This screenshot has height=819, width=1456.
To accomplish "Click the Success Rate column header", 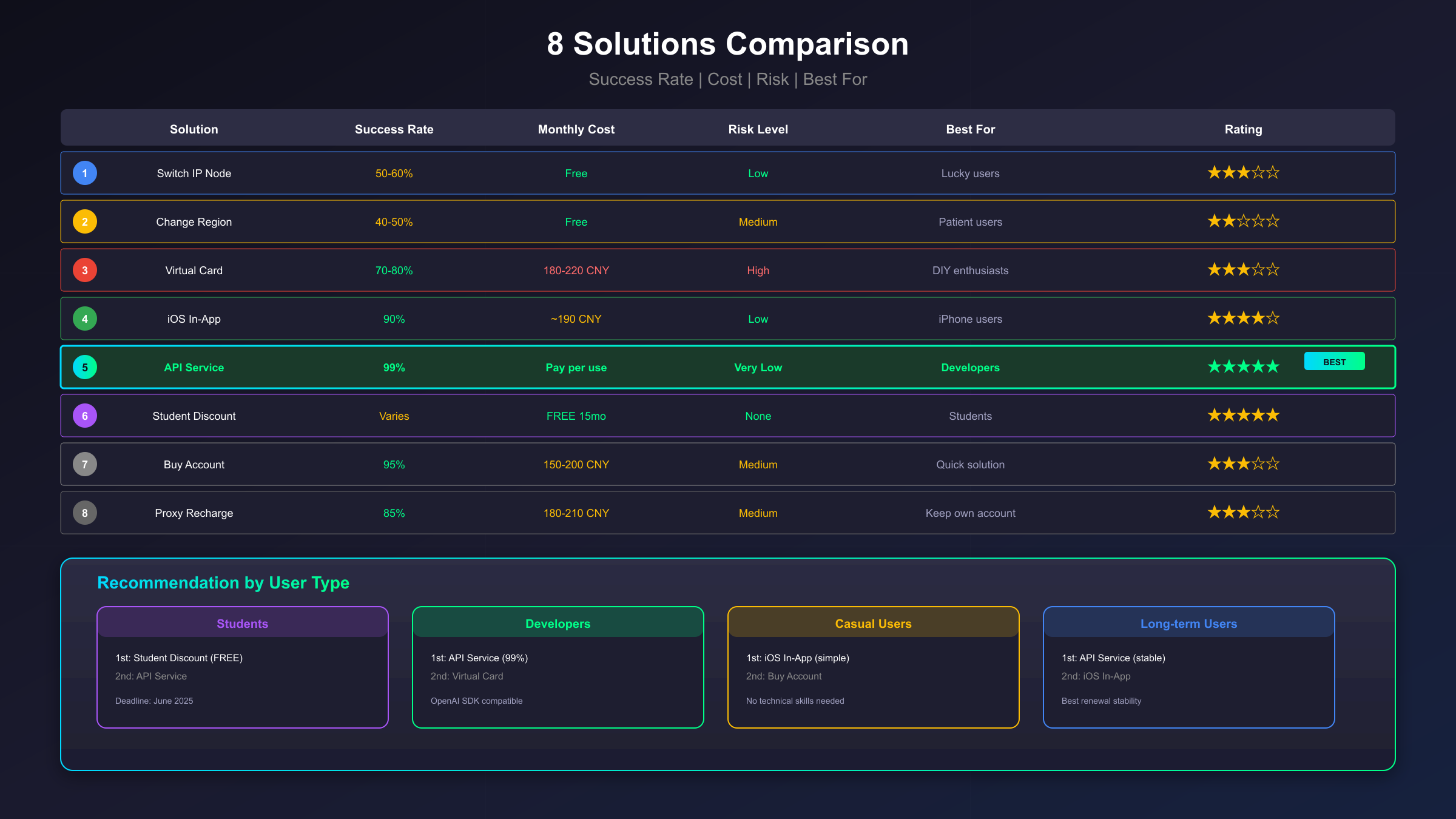I will click(x=394, y=129).
